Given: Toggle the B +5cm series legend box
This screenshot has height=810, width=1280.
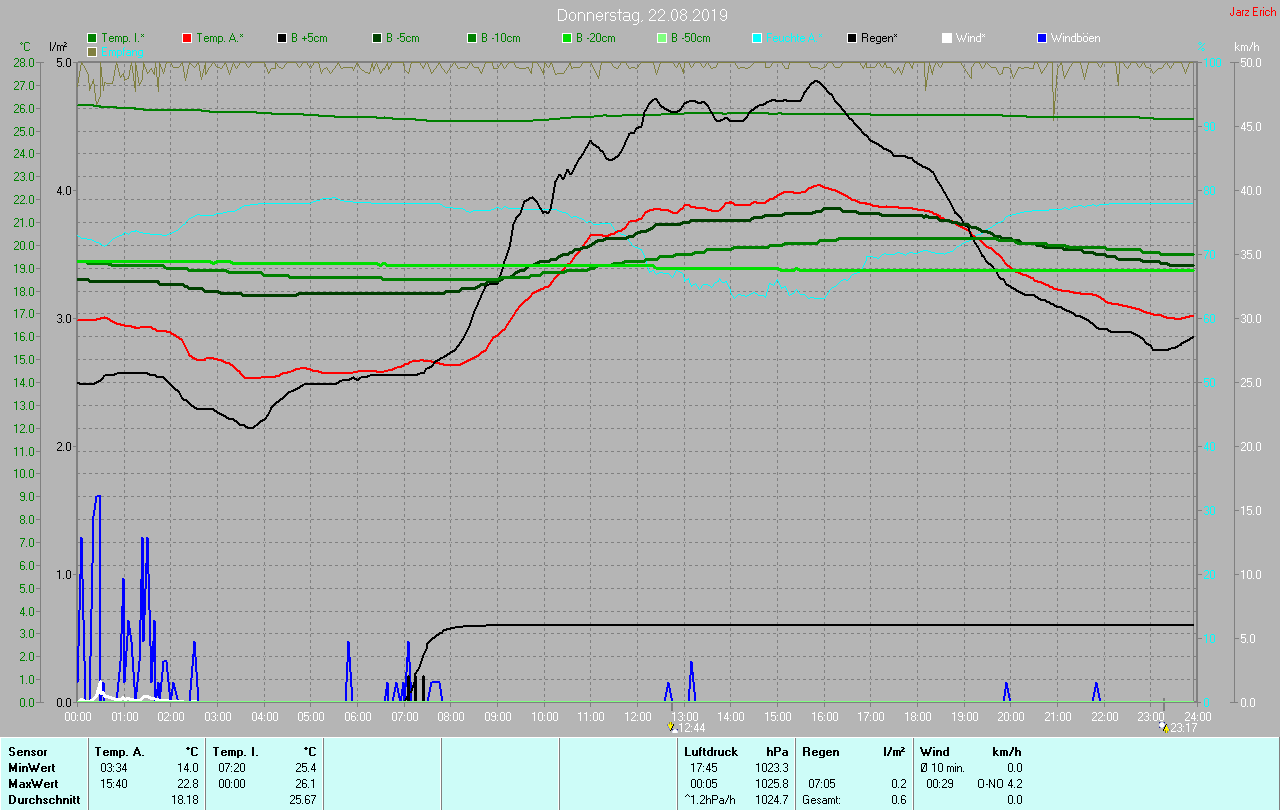Looking at the screenshot, I should (x=282, y=38).
